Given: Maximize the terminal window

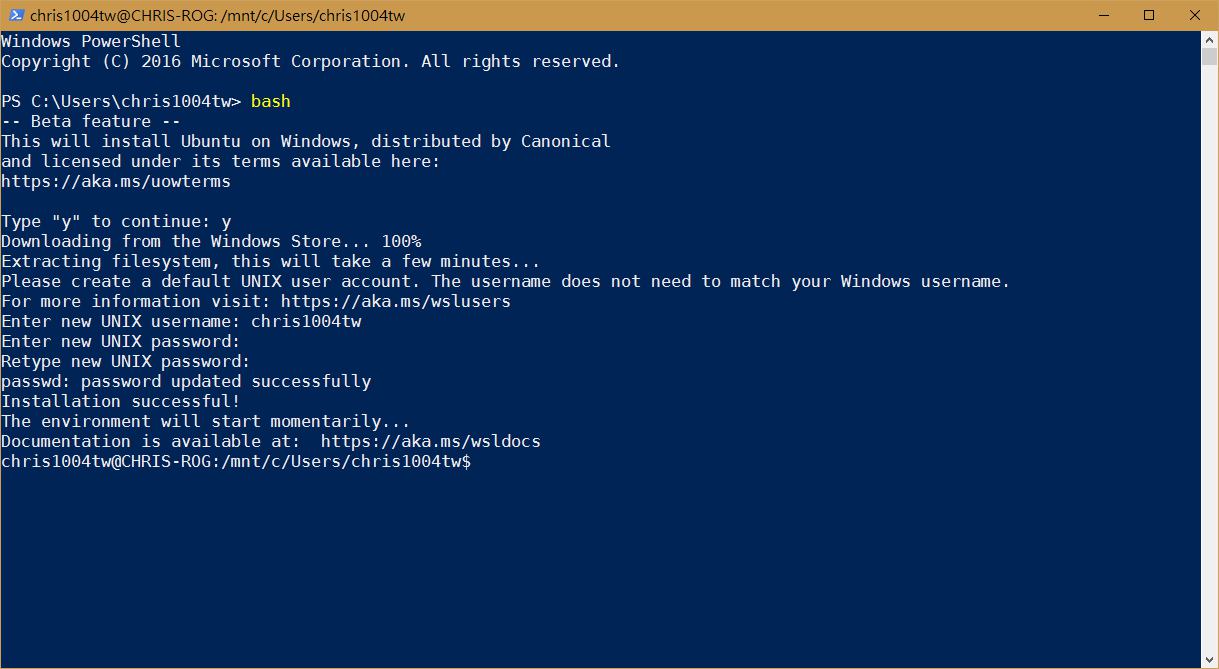Looking at the screenshot, I should 1149,15.
